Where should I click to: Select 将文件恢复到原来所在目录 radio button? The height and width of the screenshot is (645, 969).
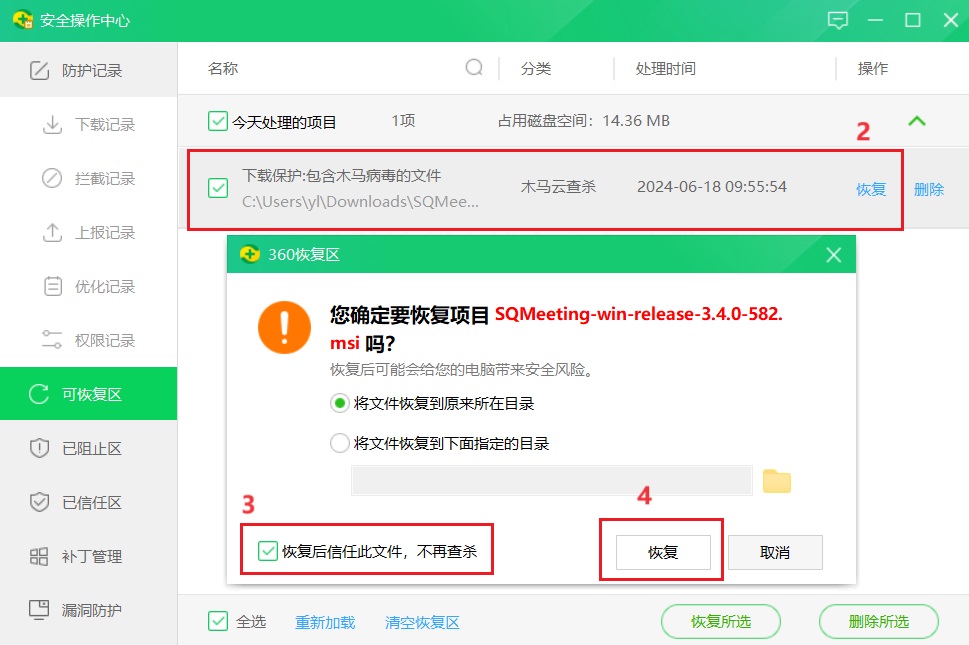click(x=339, y=404)
